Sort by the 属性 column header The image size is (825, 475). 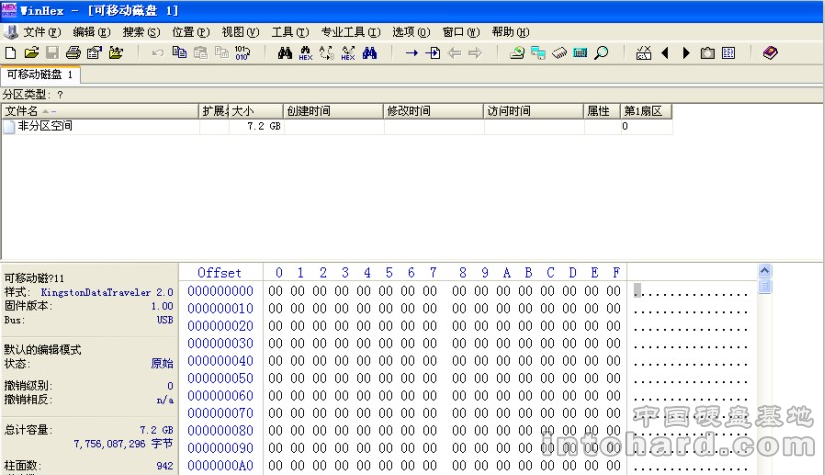[602, 111]
